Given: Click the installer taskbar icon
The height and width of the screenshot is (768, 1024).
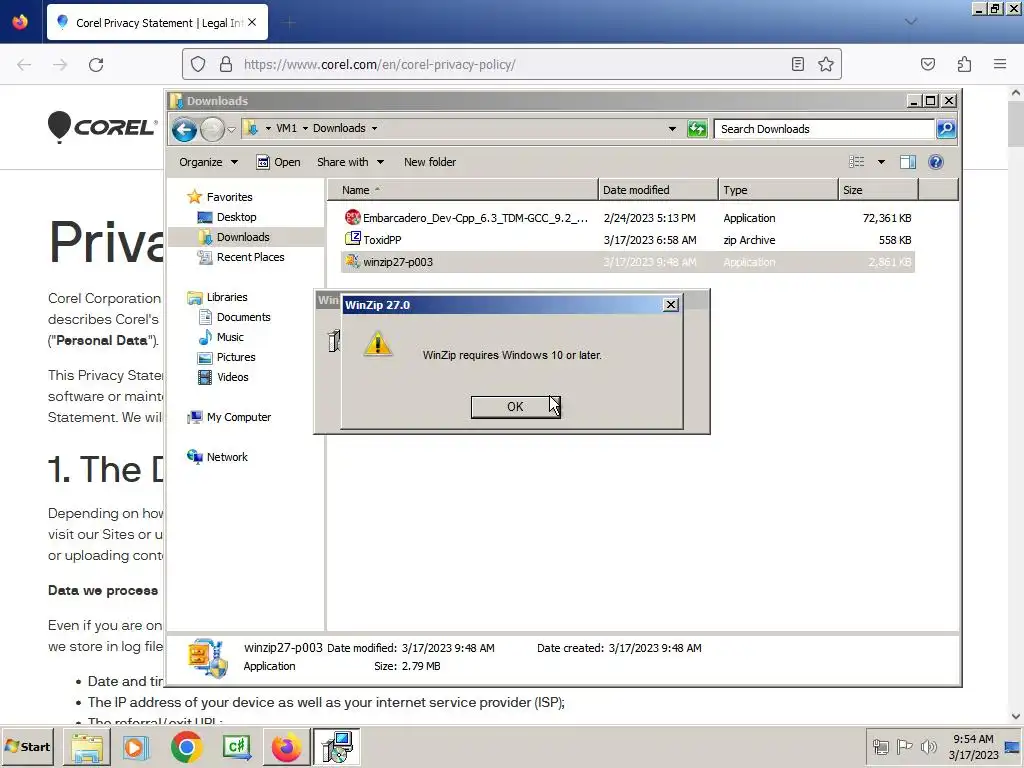Looking at the screenshot, I should click(x=336, y=747).
